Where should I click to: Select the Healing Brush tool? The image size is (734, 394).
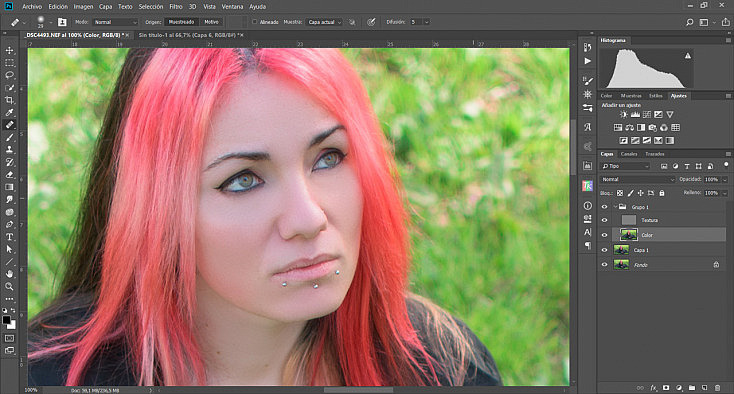tap(9, 125)
